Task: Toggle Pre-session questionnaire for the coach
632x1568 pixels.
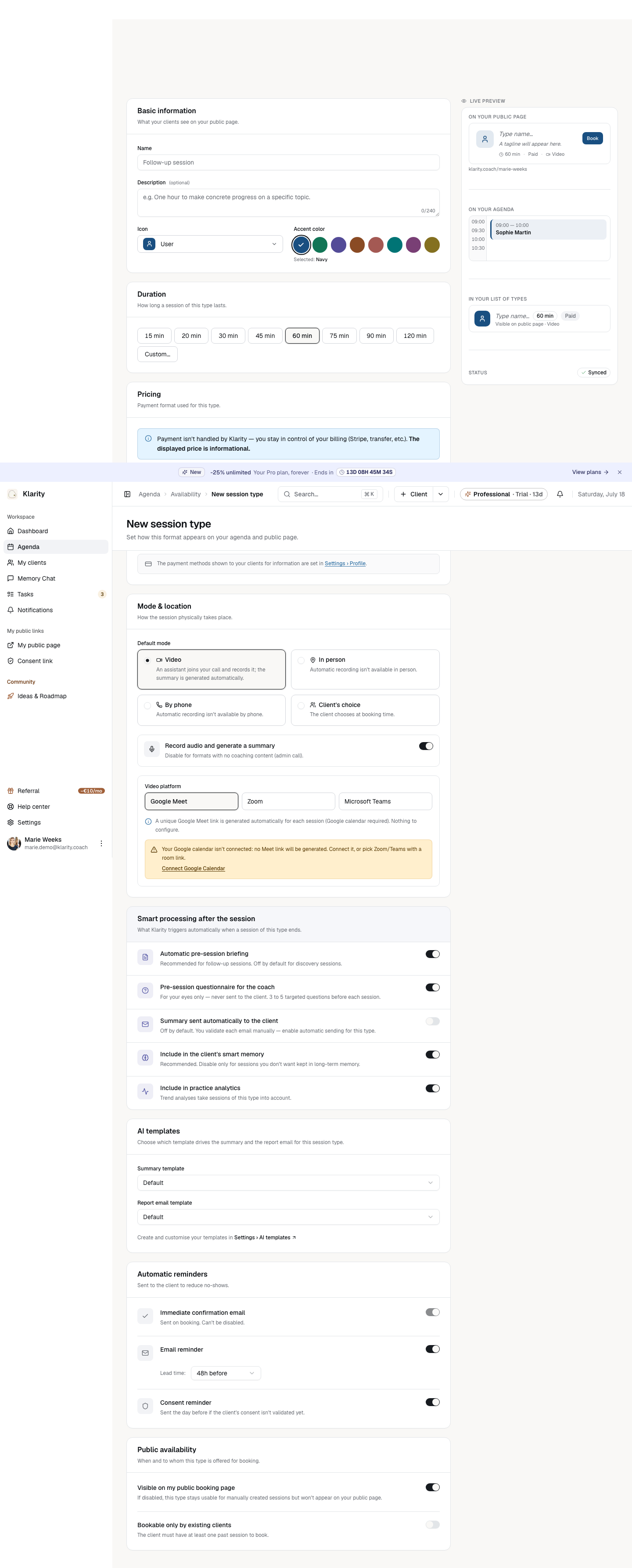Action: 433,988
